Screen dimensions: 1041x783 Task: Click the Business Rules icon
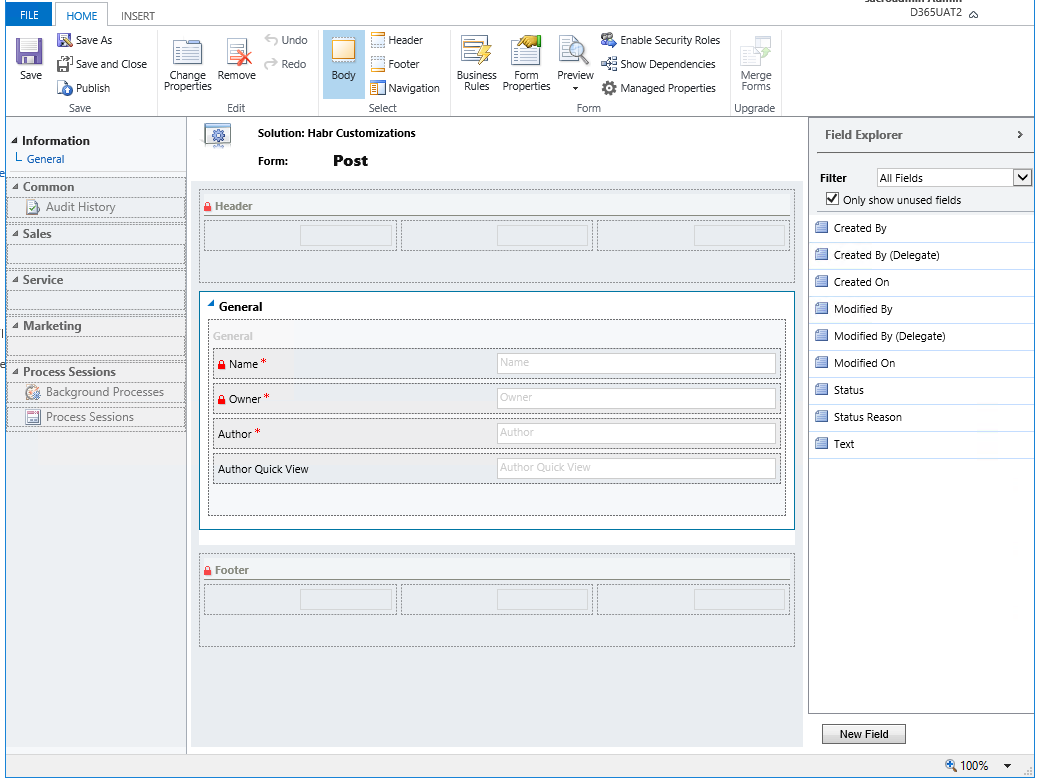coord(476,62)
